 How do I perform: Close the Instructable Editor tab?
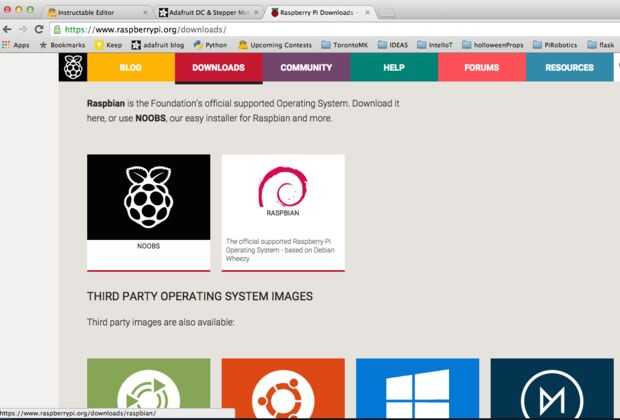pos(145,13)
